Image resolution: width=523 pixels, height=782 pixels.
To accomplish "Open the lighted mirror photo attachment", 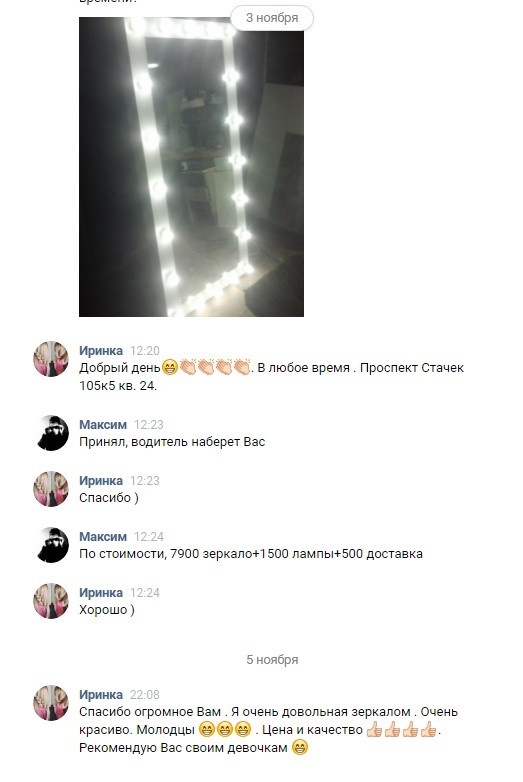I will tap(191, 167).
